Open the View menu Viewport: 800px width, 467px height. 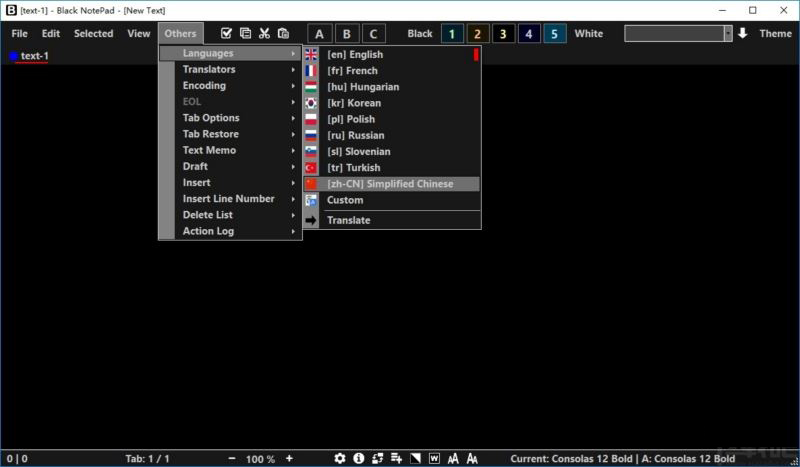pos(138,34)
